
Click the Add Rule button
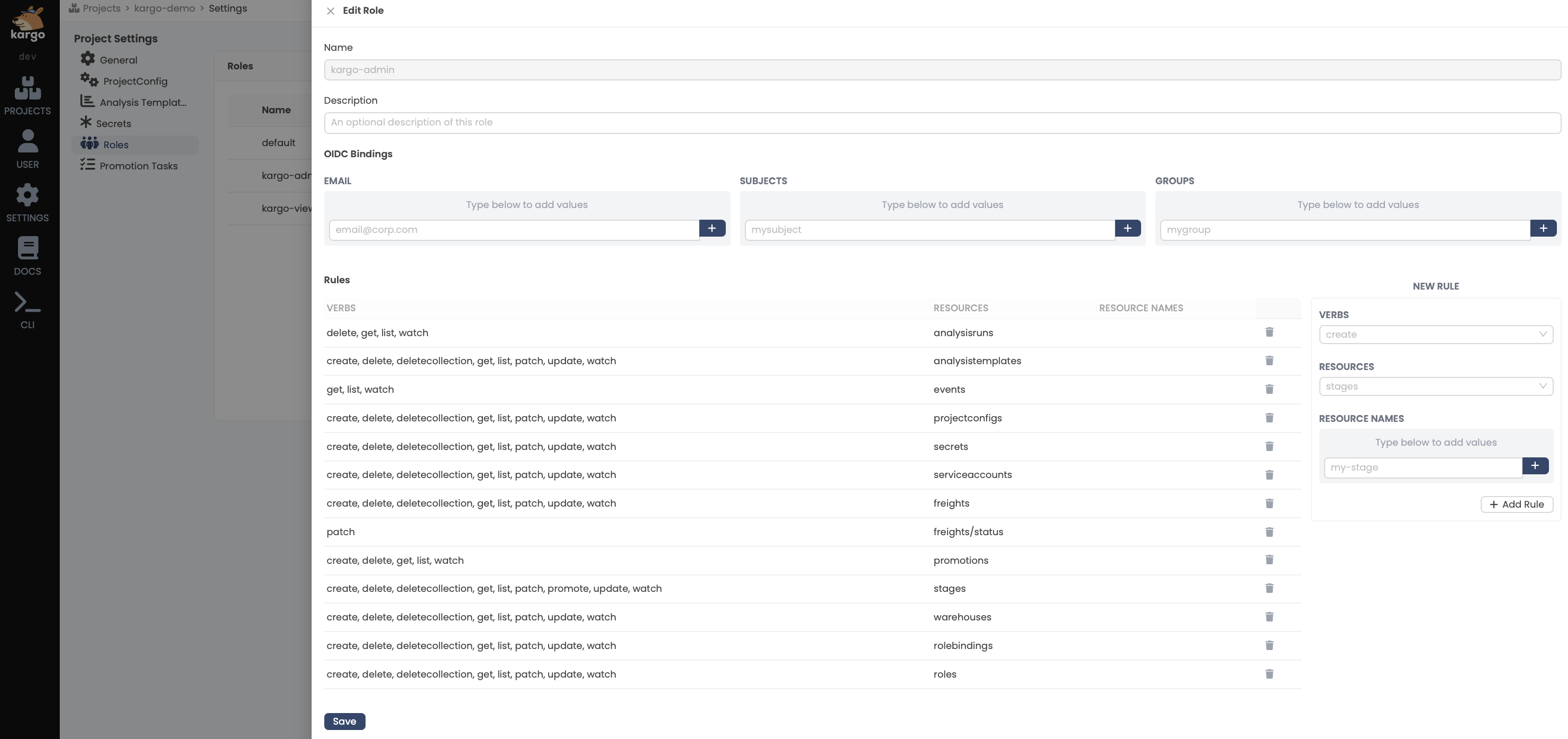[x=1516, y=504]
